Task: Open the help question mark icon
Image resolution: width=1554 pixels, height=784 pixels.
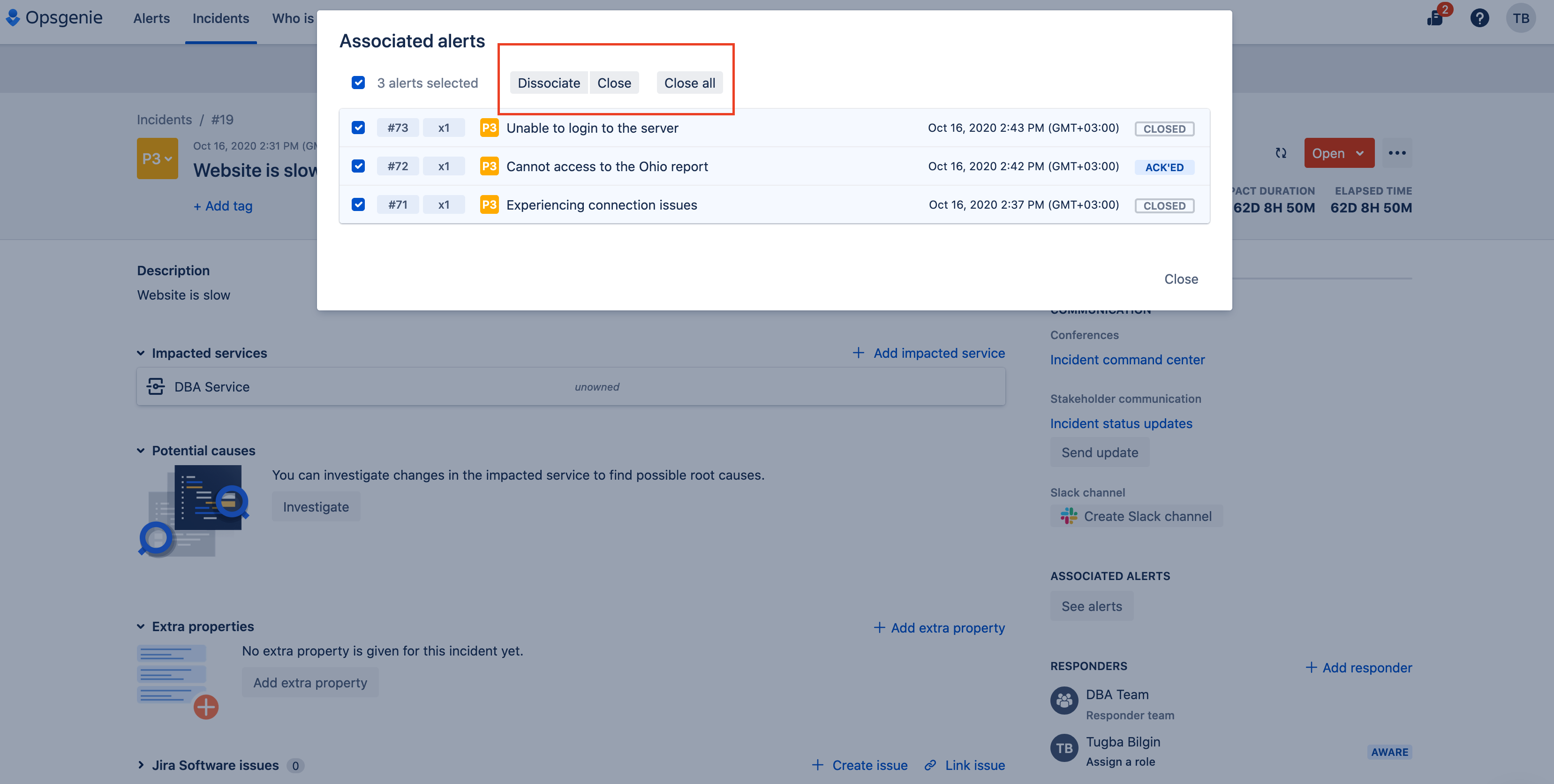Action: [x=1479, y=18]
